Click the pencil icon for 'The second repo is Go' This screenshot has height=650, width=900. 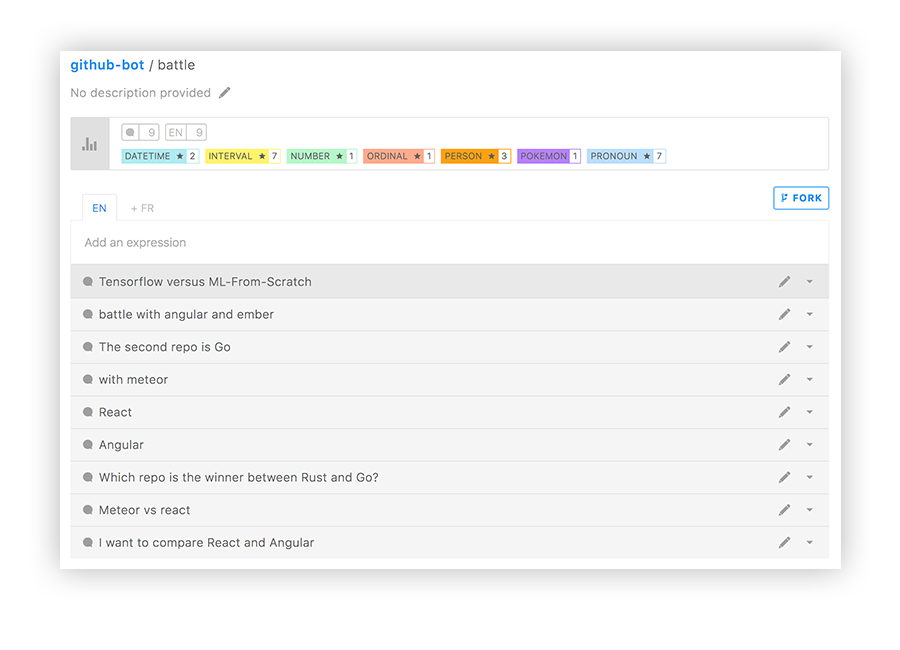[784, 346]
